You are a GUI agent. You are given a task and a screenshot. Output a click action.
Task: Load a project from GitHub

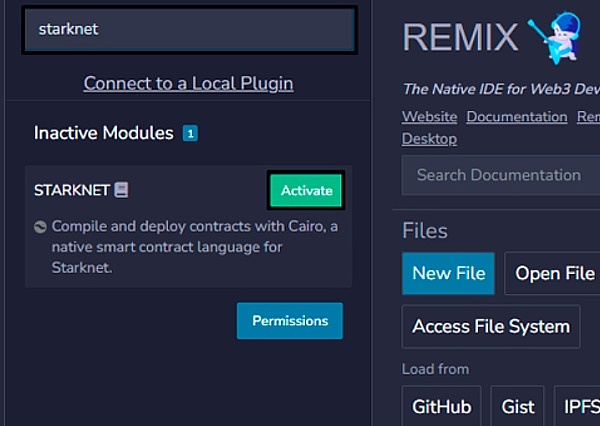pos(441,407)
